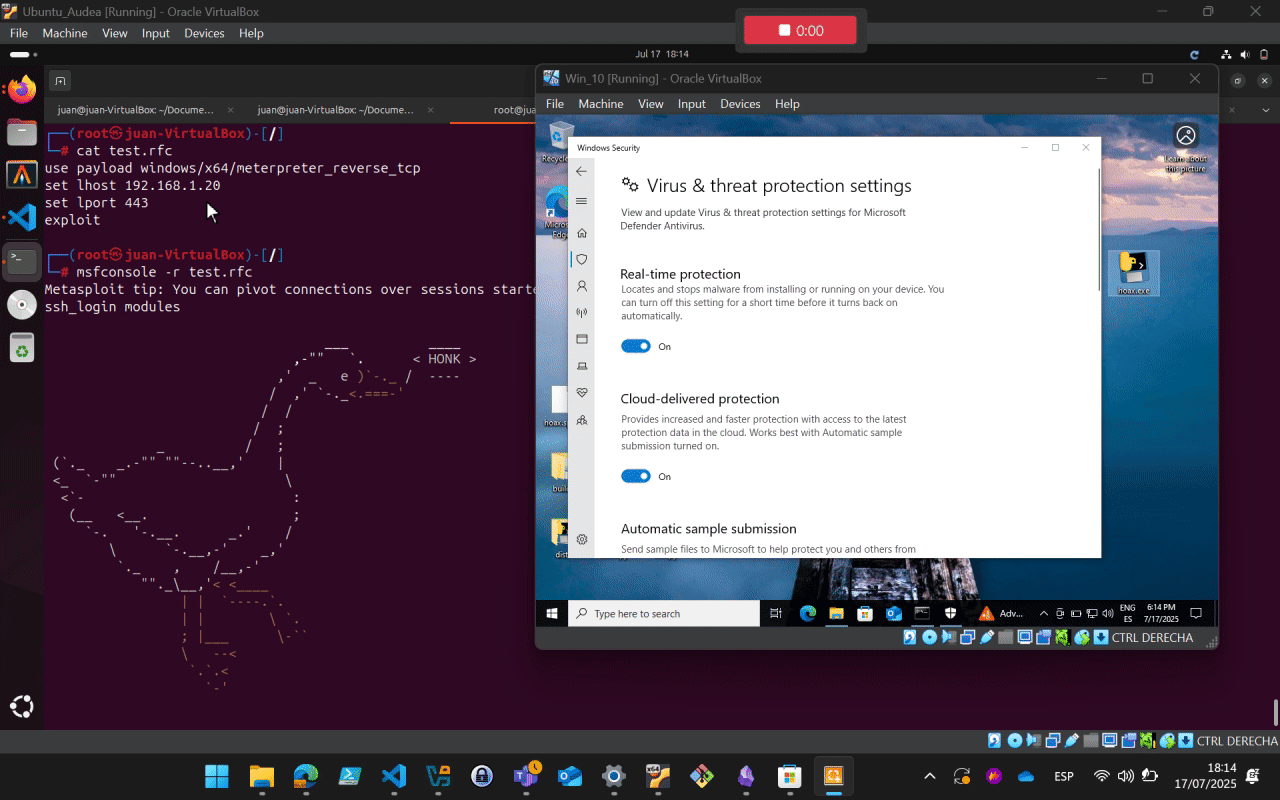Show hidden icons in host system tray
This screenshot has height=800, width=1280.
pyautogui.click(x=930, y=776)
